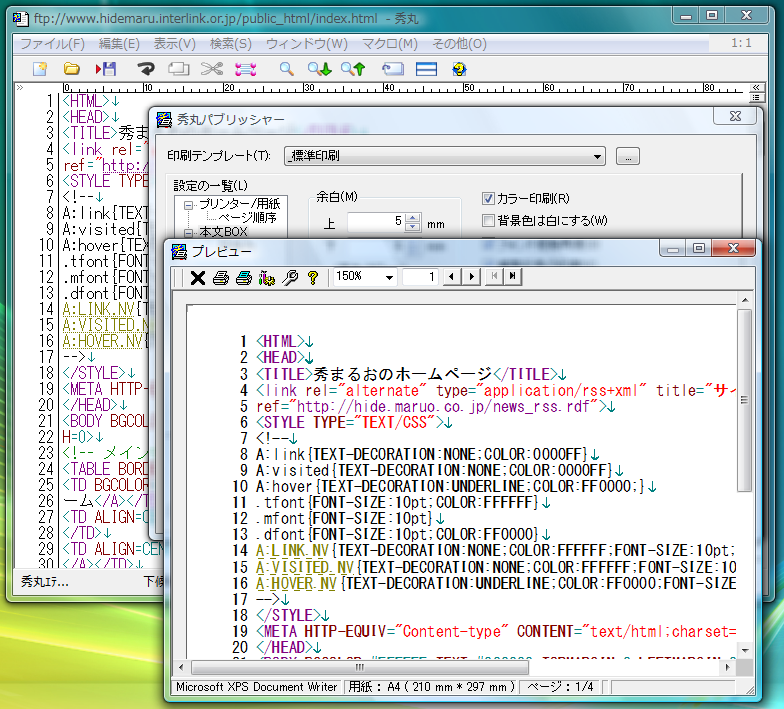
Task: Click the preview scrollbar down arrow
Action: [745, 650]
